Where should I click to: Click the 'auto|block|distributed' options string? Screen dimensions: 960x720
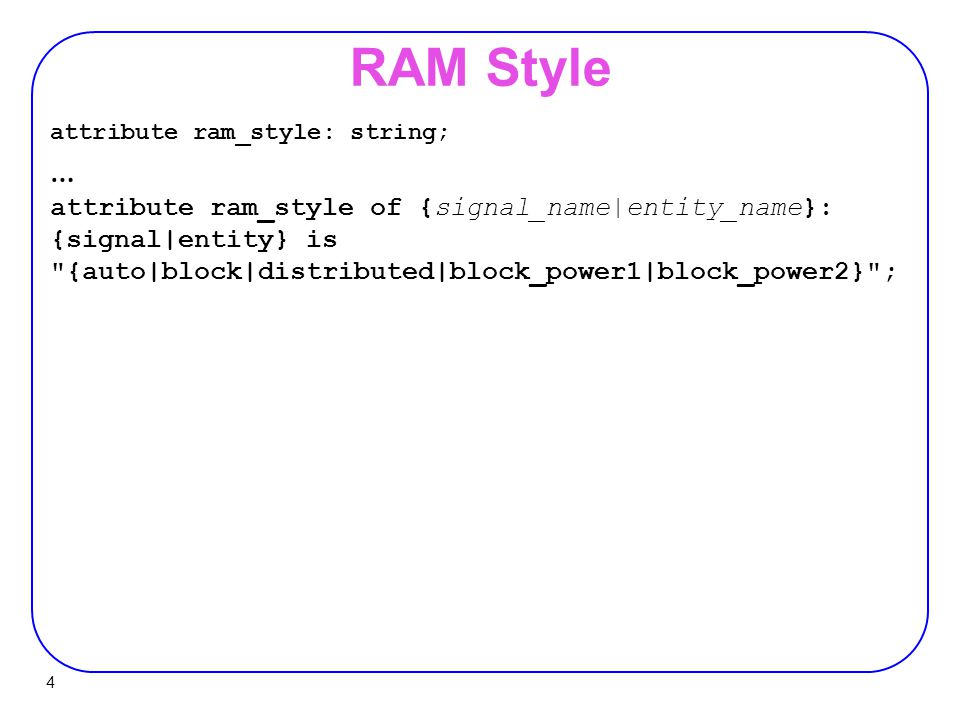coord(473,272)
